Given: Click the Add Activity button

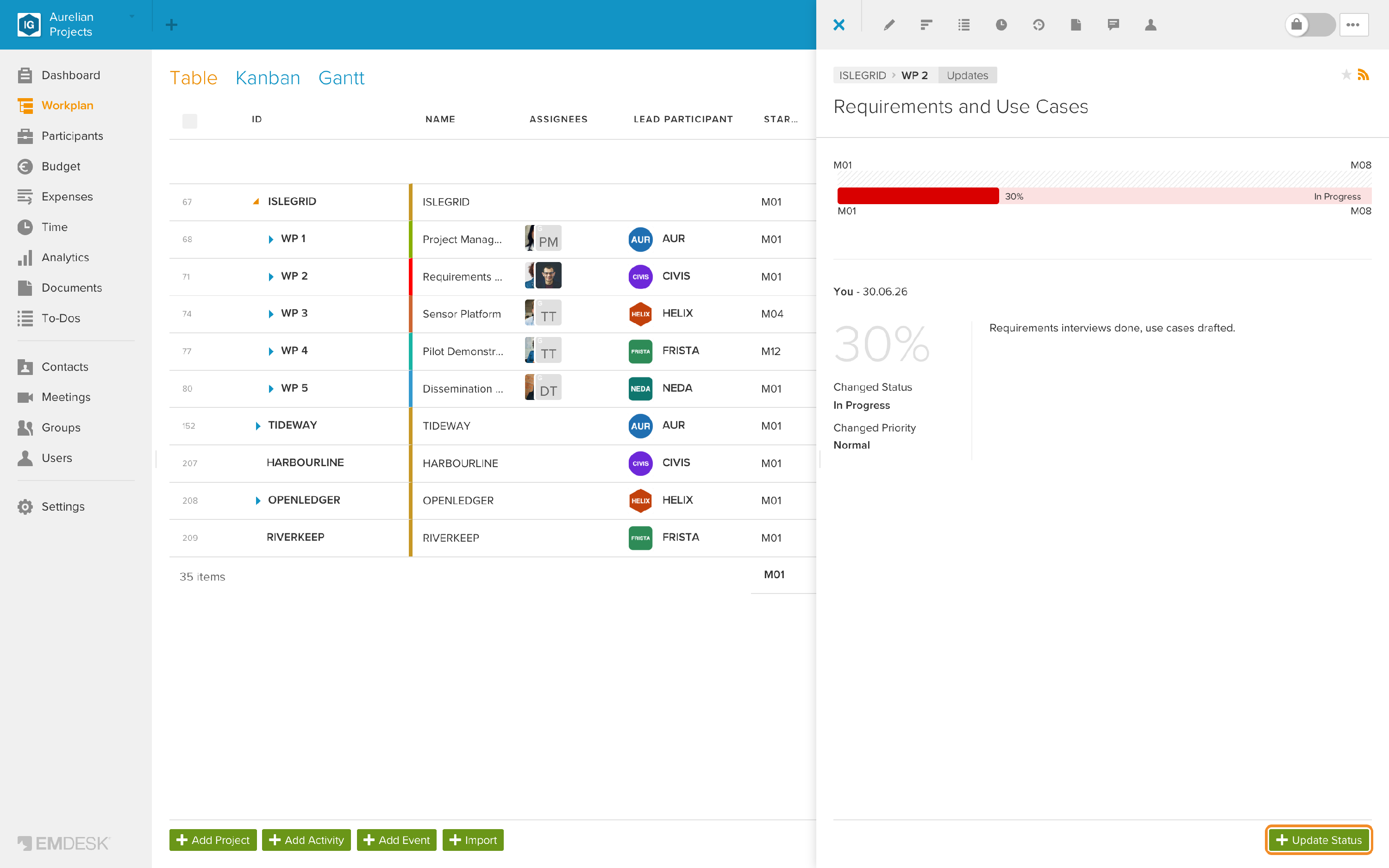Looking at the screenshot, I should 306,840.
